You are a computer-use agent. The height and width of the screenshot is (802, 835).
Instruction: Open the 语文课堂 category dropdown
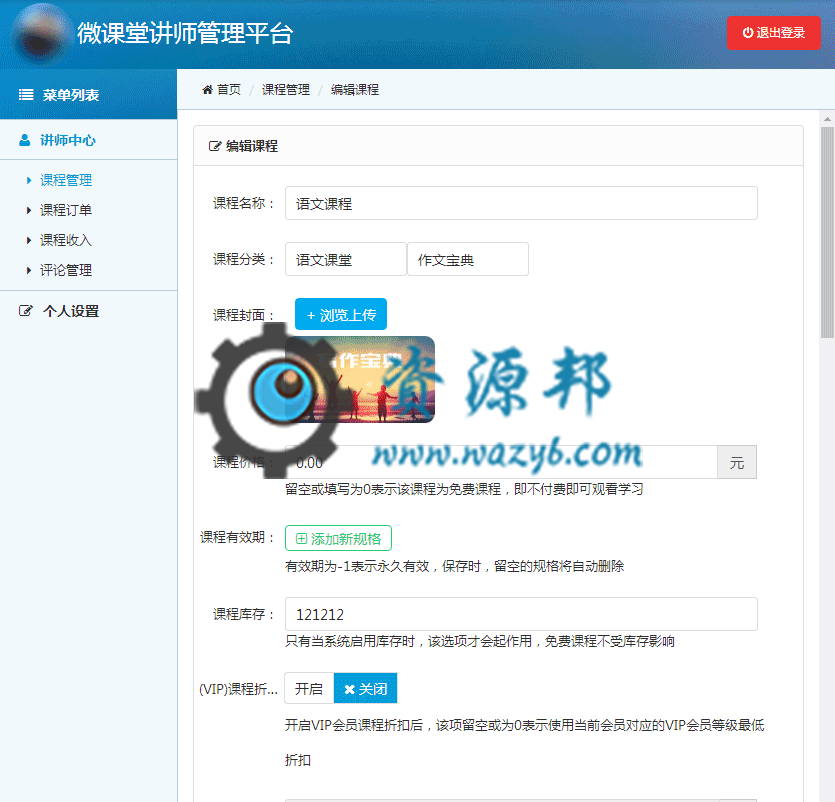point(346,259)
